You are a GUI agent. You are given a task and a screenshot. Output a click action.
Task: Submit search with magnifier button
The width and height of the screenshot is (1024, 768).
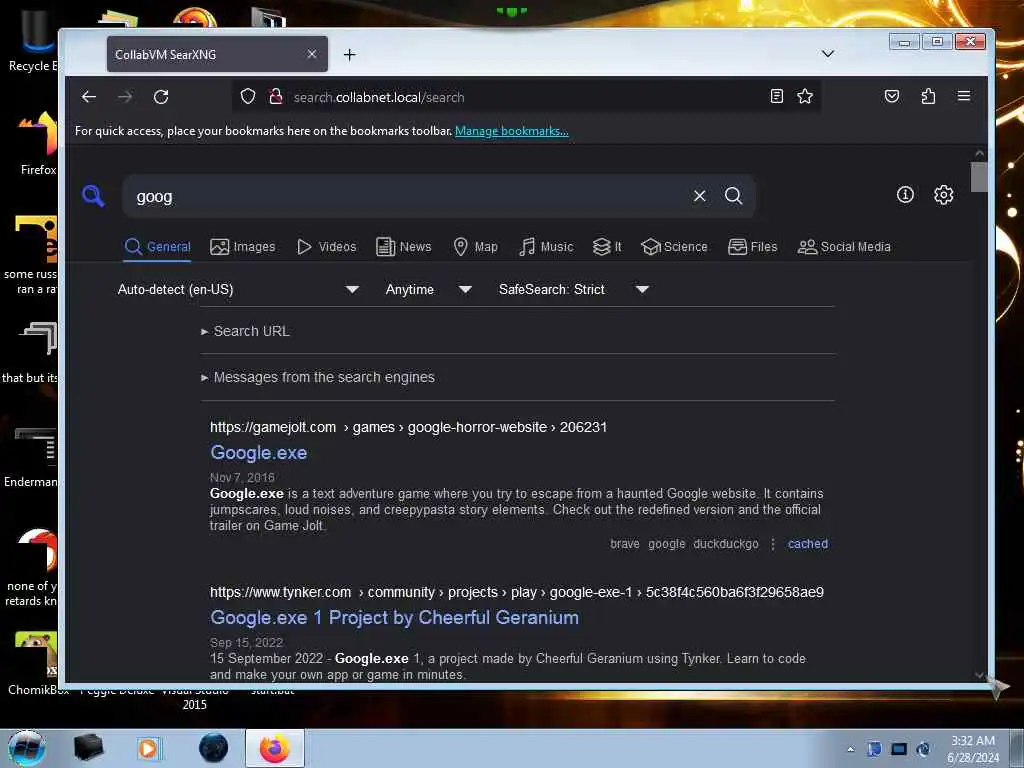pos(733,196)
